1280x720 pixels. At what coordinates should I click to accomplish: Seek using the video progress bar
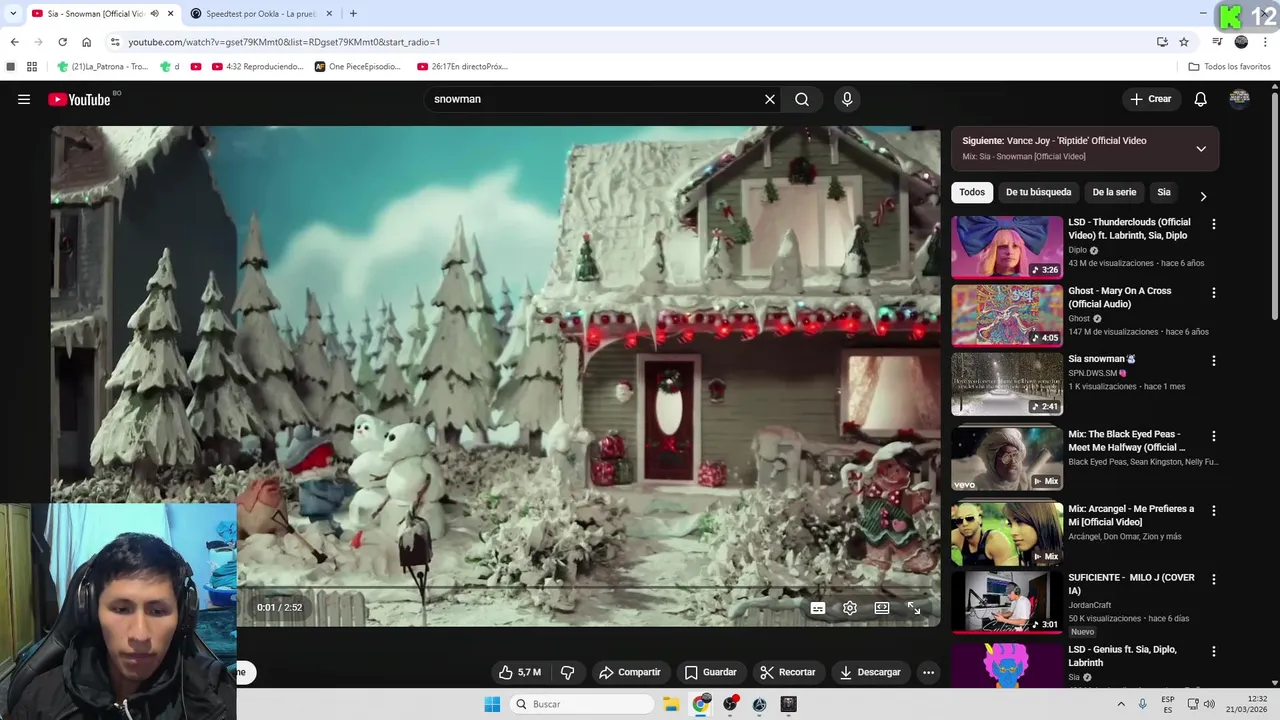point(590,586)
